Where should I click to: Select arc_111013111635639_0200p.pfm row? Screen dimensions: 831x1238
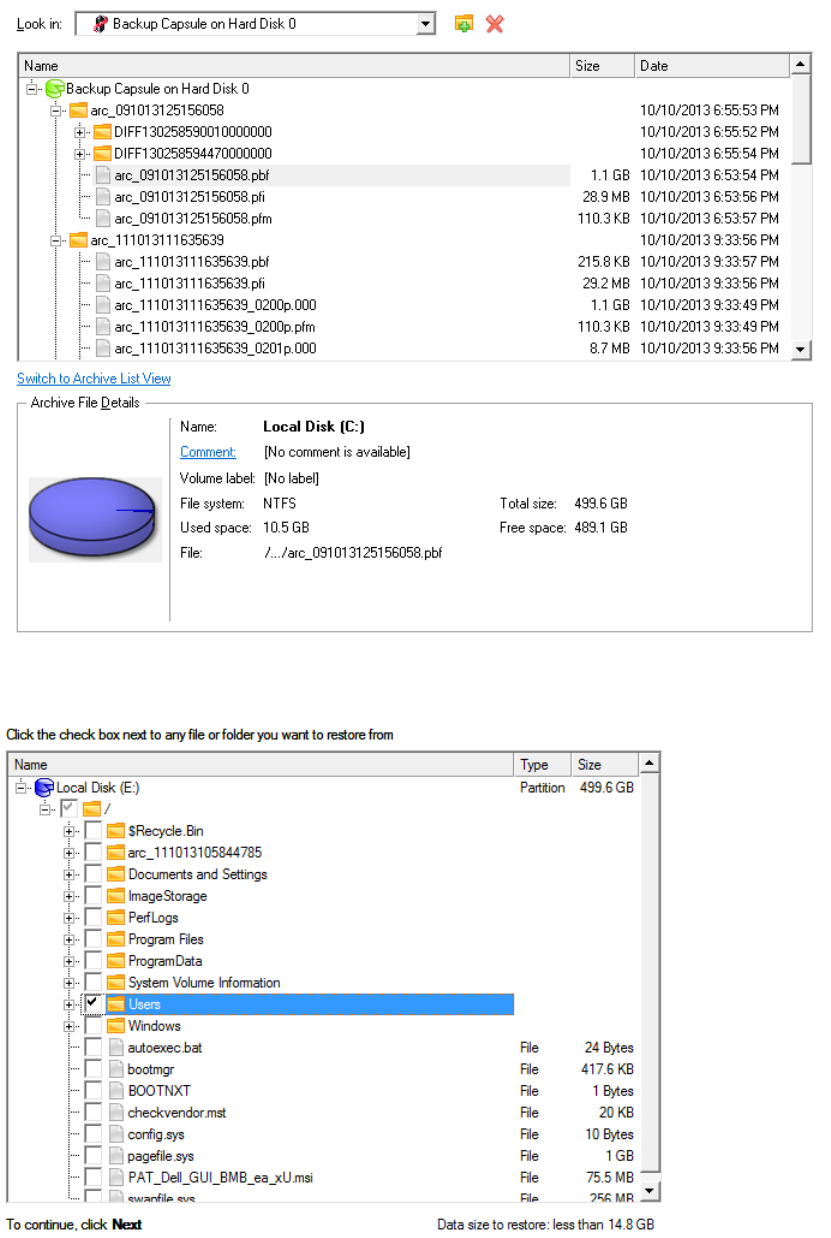[404, 327]
